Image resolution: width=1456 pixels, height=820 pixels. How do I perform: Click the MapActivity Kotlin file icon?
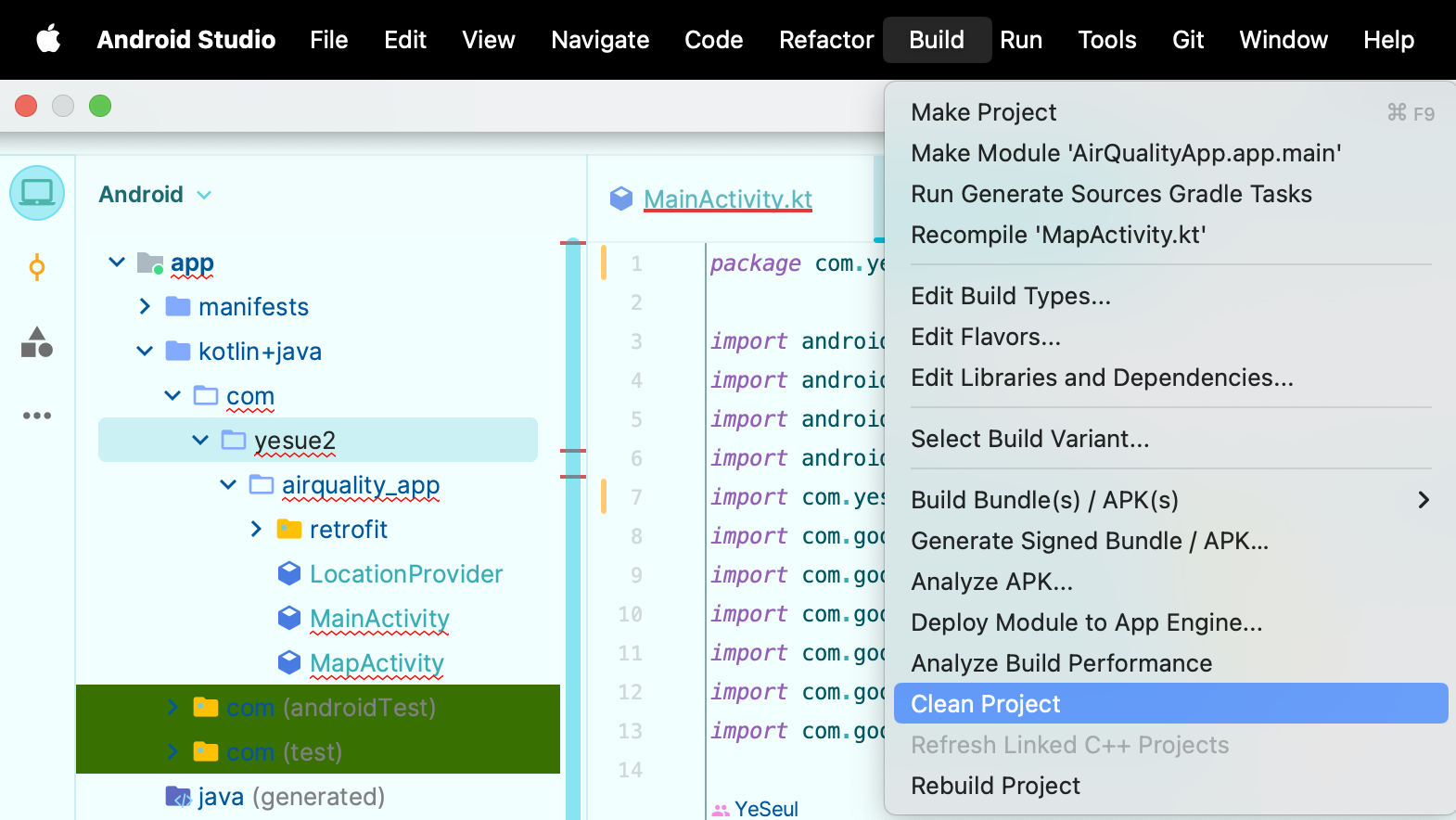(x=289, y=663)
